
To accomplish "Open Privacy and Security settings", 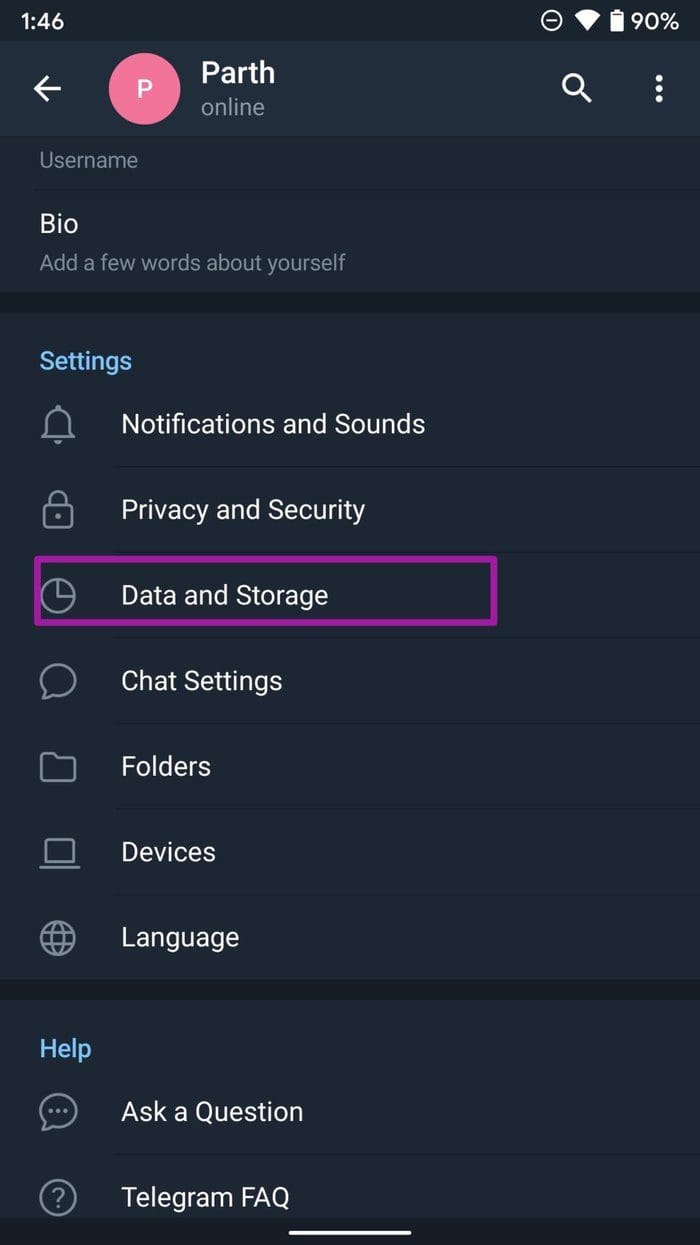I will 242,509.
